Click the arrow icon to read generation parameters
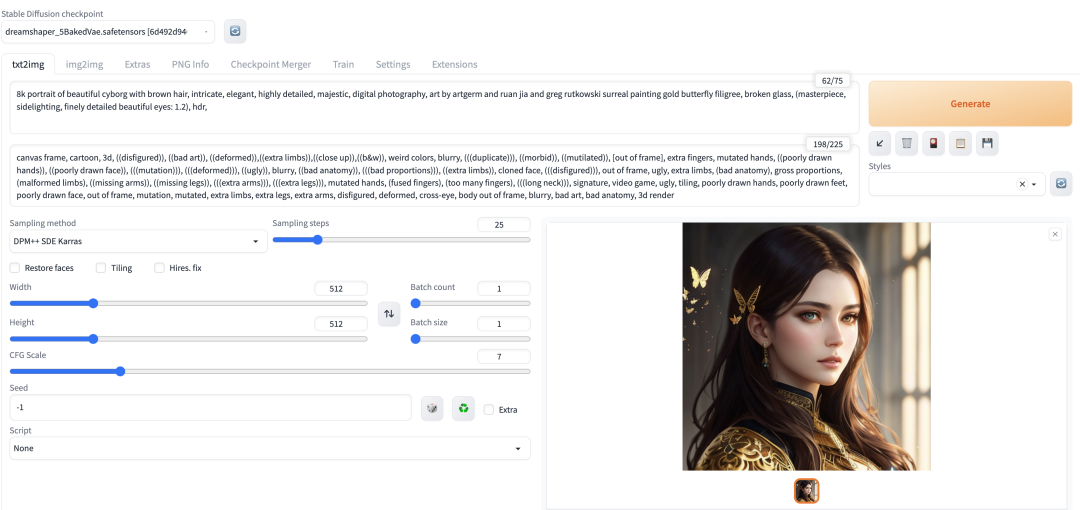Screen dimensions: 1080x510 click(880, 143)
